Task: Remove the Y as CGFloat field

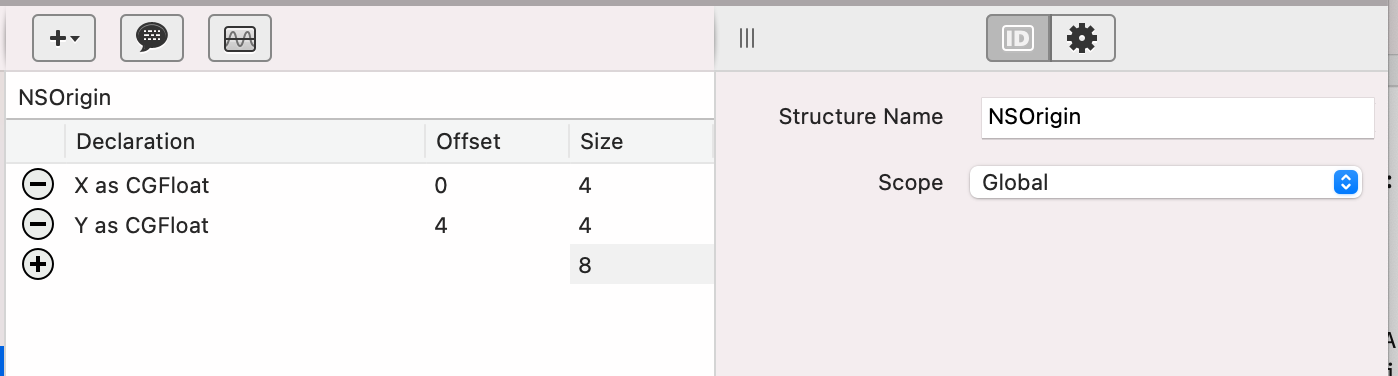Action: click(37, 225)
